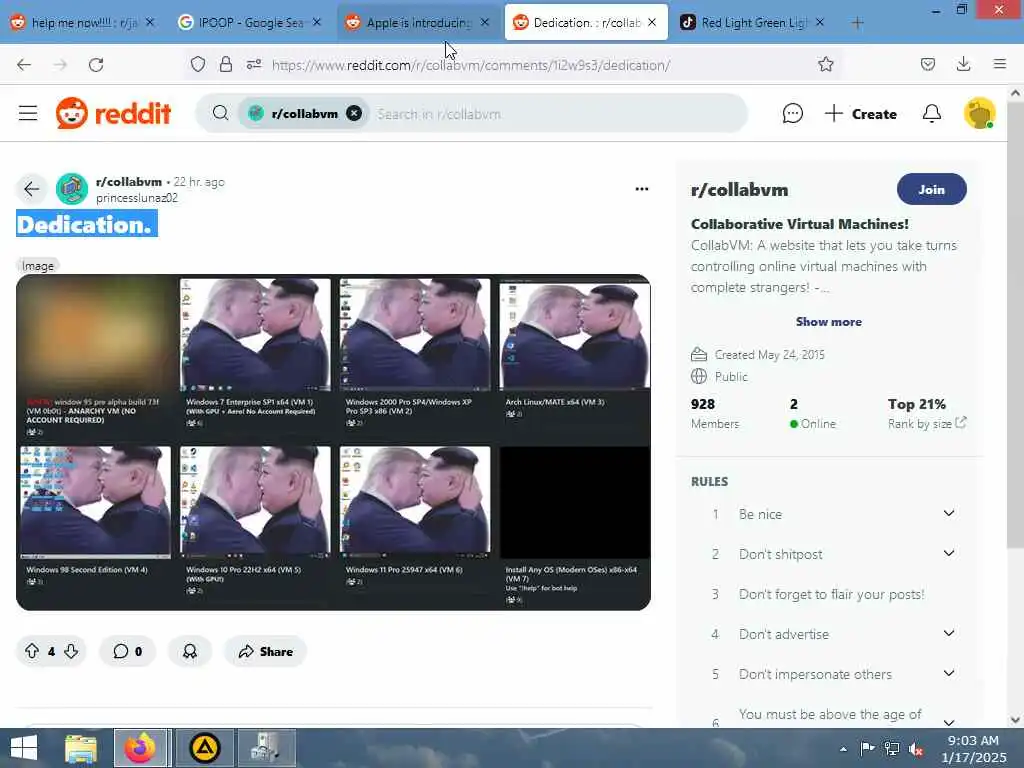Close the help me now tab
This screenshot has width=1024, height=768.
150,22
